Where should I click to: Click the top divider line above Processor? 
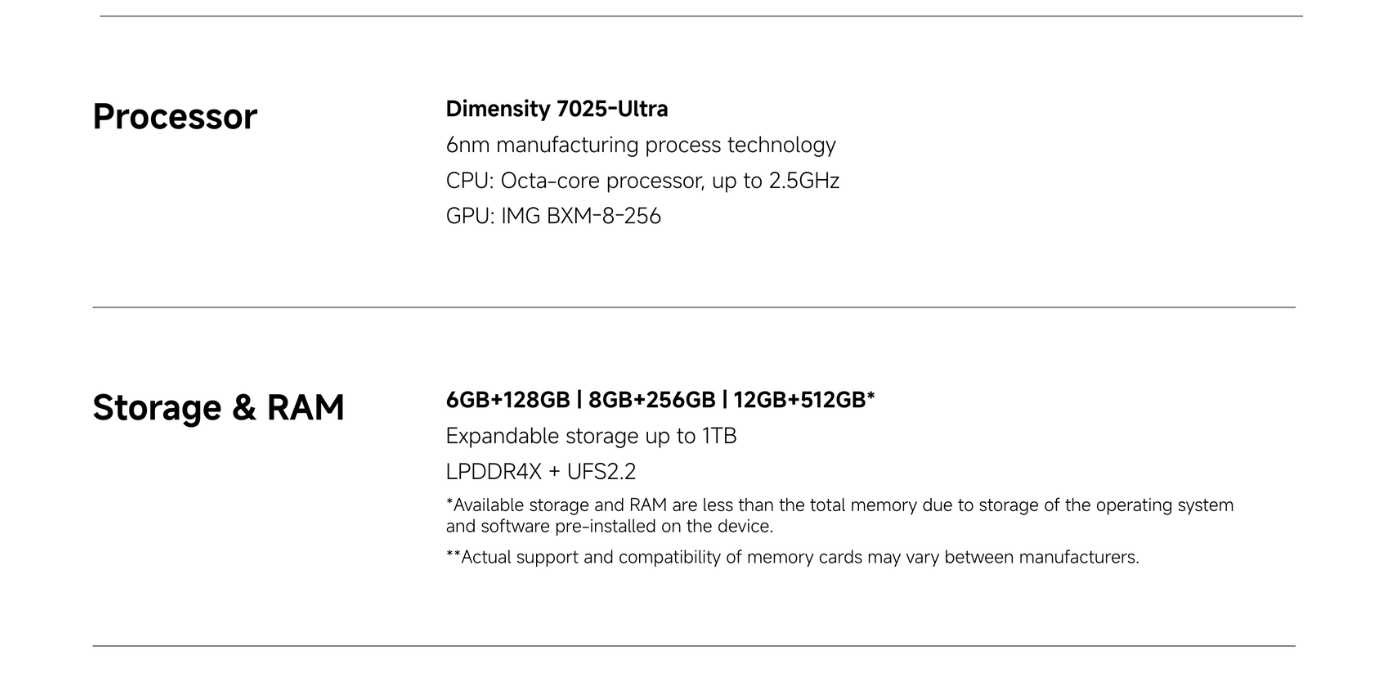pos(701,16)
